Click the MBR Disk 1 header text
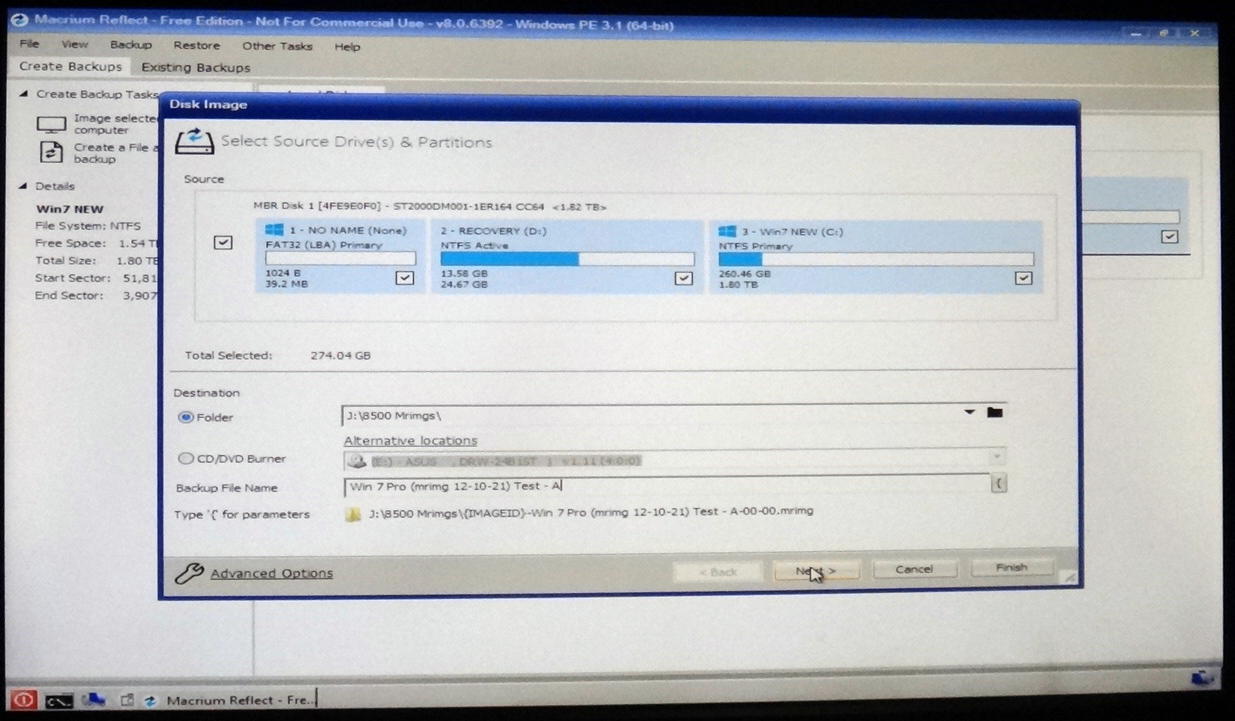Screen dimensions: 1235x721 tap(430, 207)
